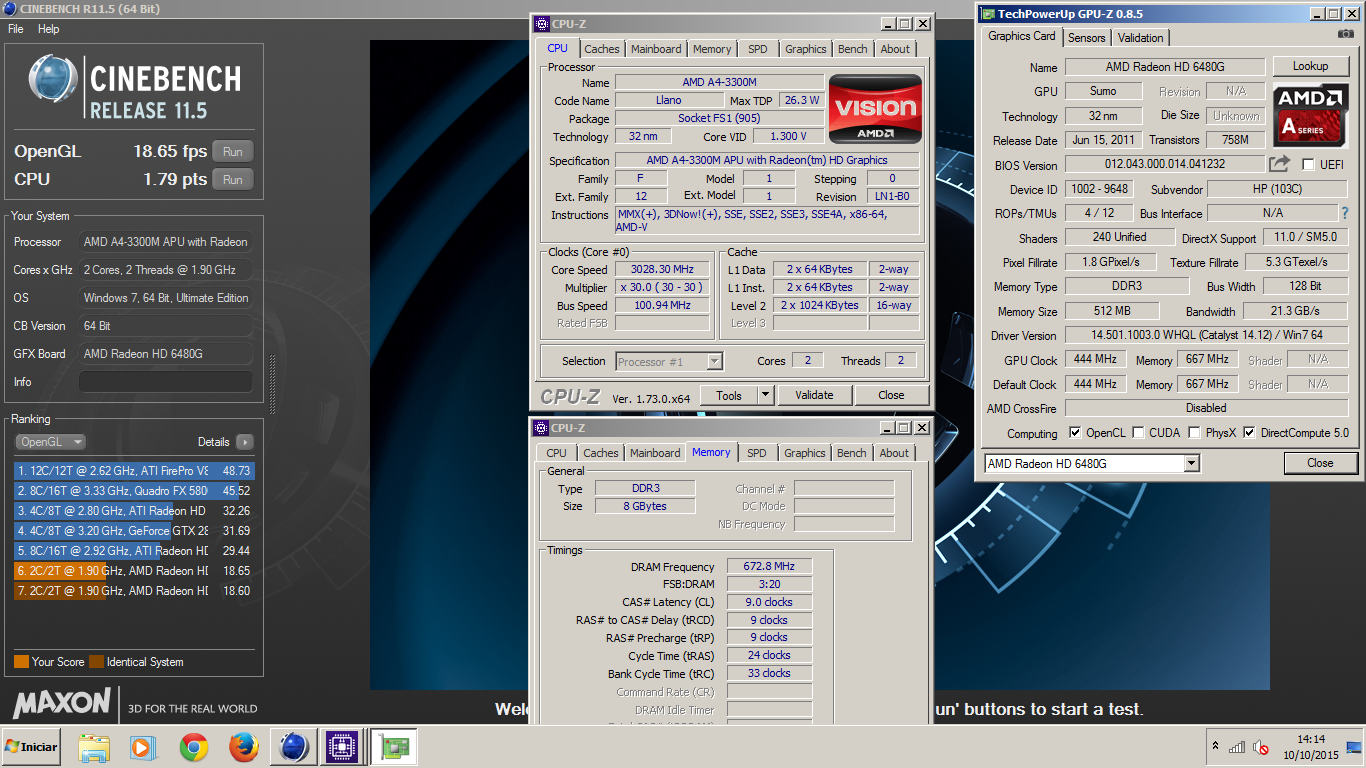
Task: Select ranking row 4 GeForce GTX
Action: [x=134, y=531]
